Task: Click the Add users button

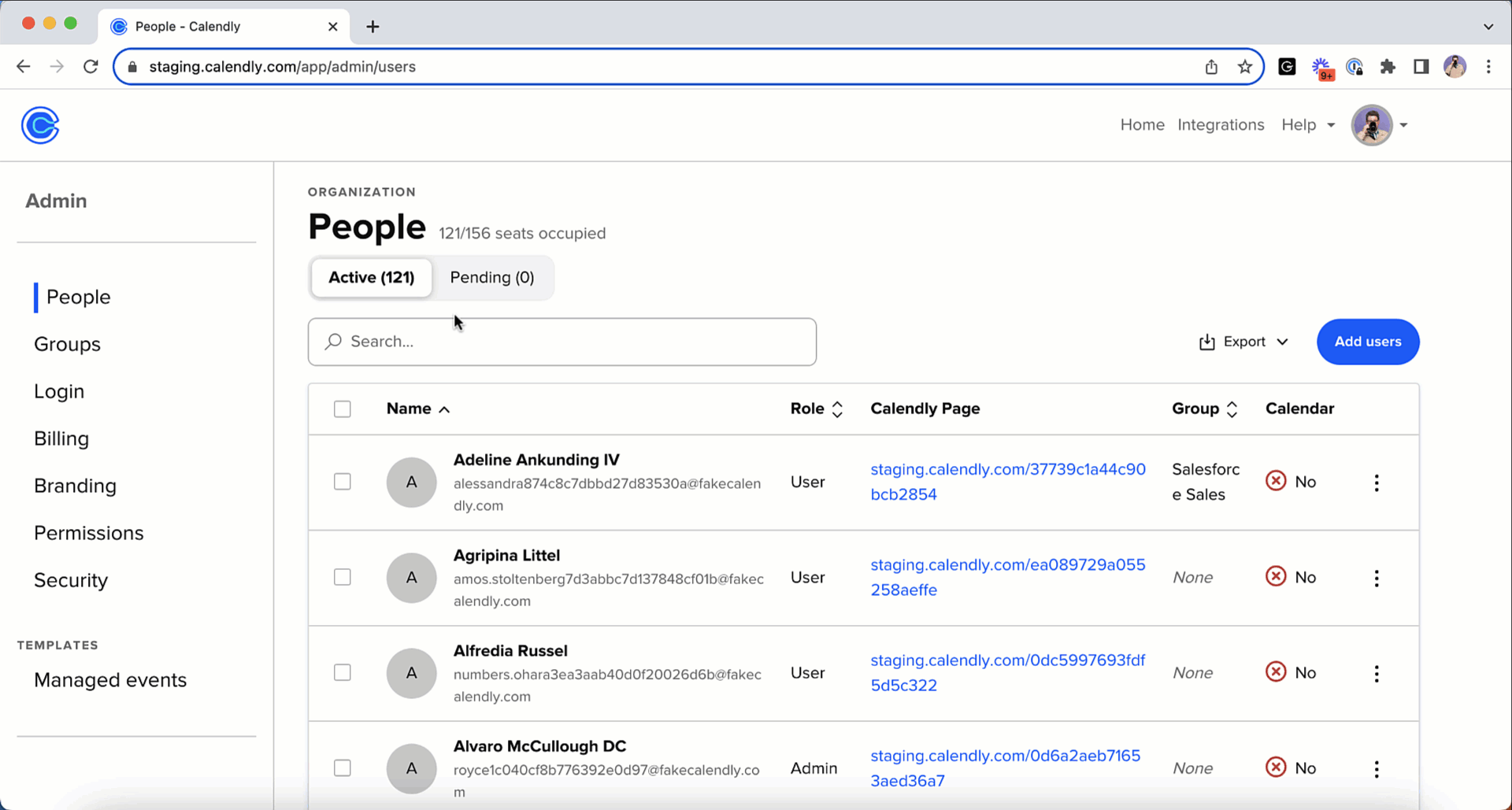Action: click(1367, 342)
